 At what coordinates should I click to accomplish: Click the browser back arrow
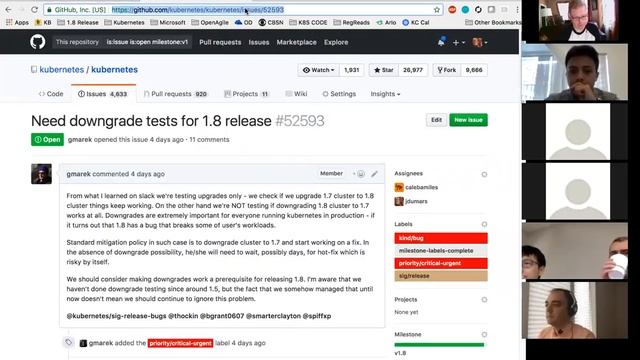click(x=8, y=9)
